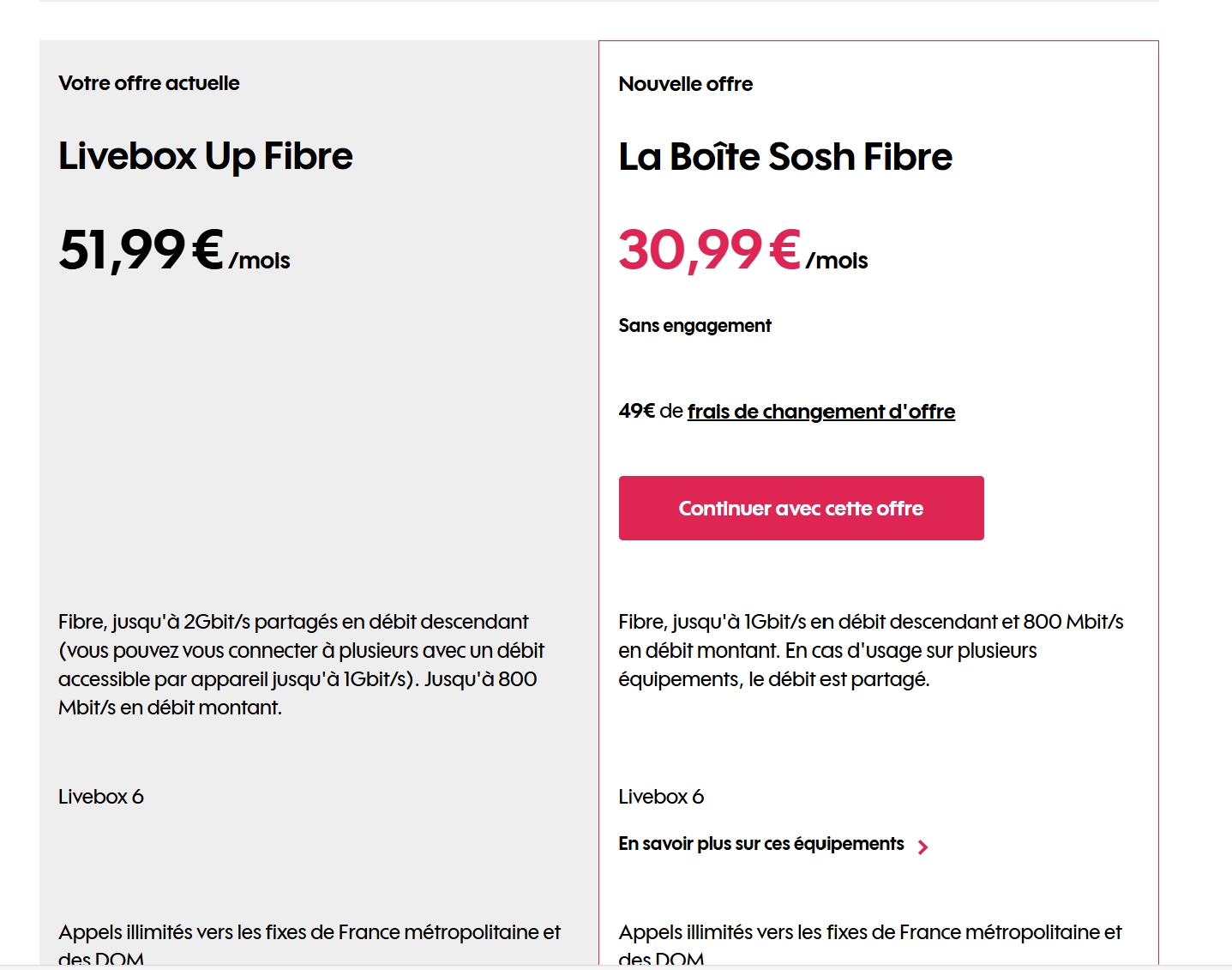The height and width of the screenshot is (970, 1232).
Task: Click Livebox 6 under the new offer
Action: (x=661, y=797)
